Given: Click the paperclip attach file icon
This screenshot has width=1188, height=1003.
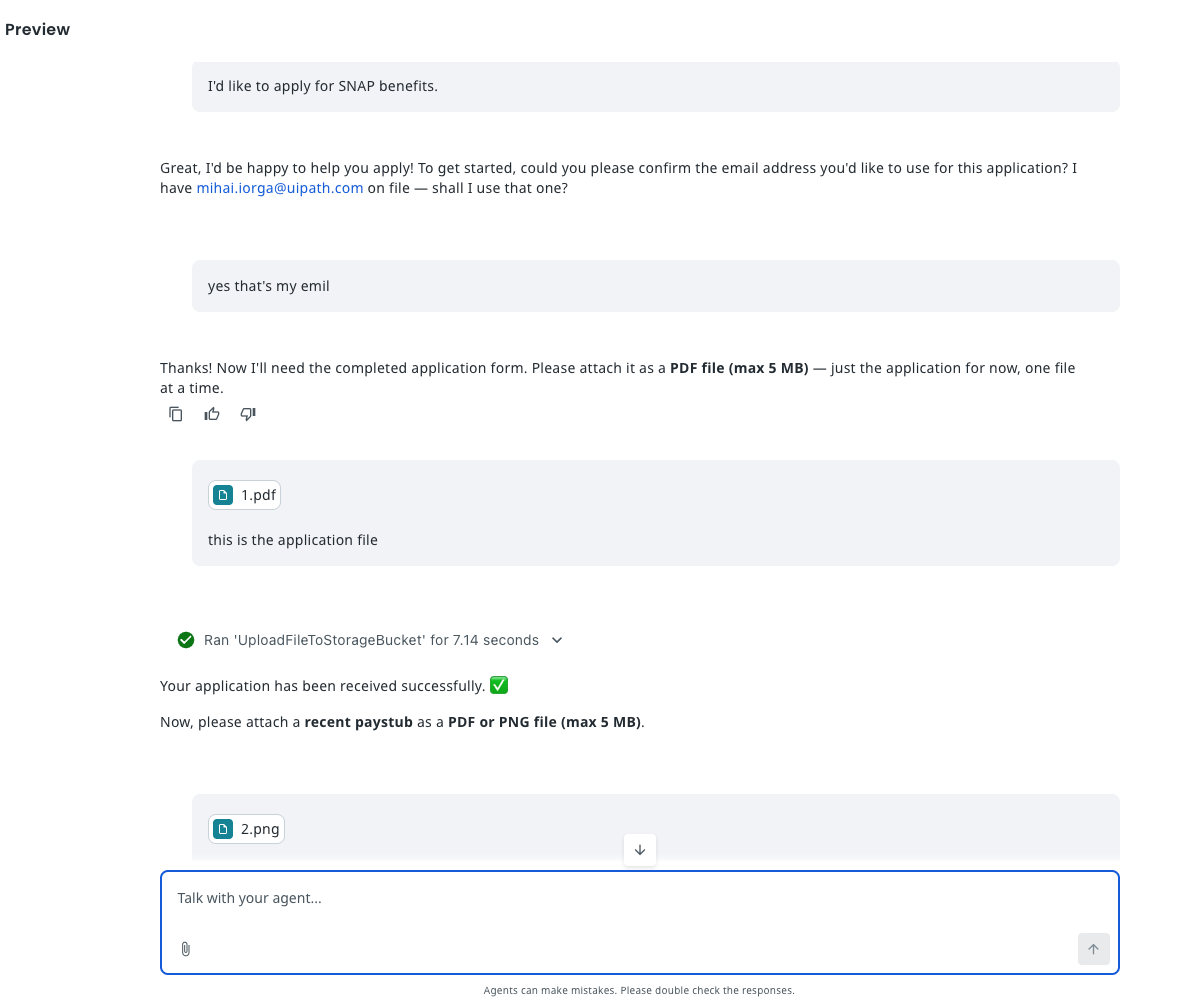Looking at the screenshot, I should click(186, 949).
